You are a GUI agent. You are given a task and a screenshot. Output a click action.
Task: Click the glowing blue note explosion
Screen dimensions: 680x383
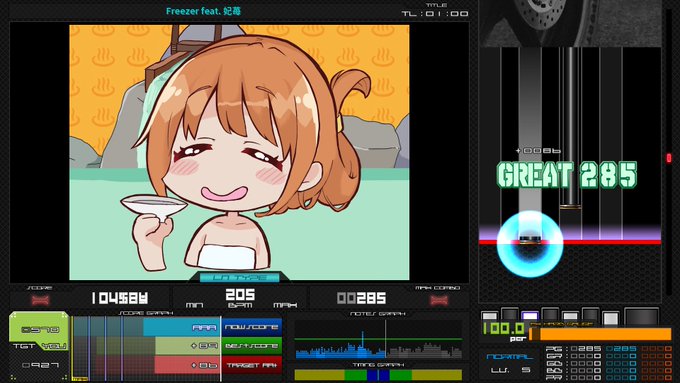530,243
